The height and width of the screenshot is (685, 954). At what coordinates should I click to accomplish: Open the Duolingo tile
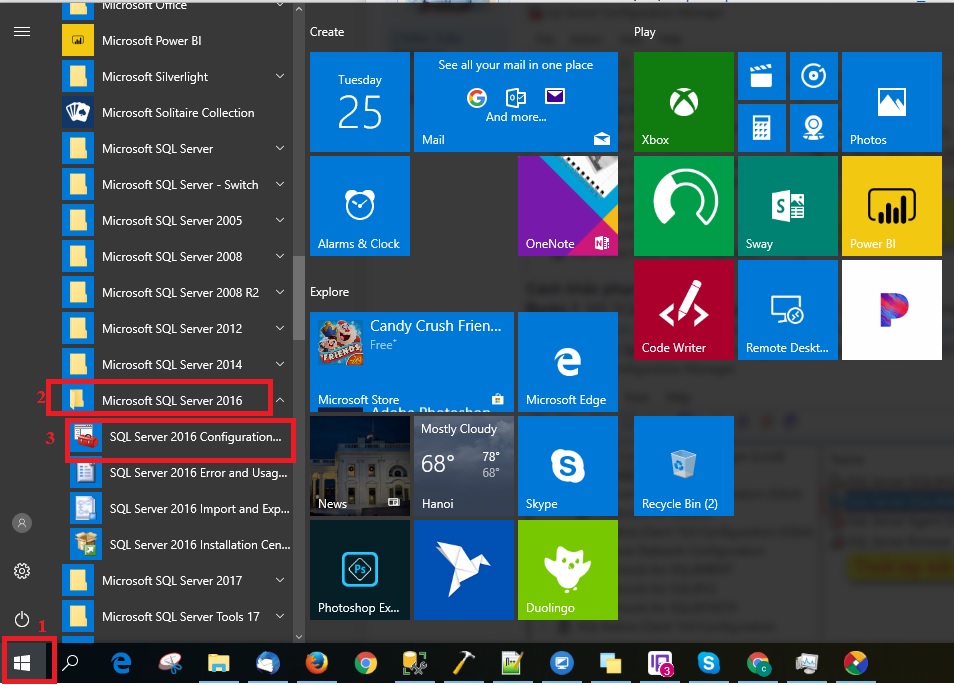tap(568, 570)
